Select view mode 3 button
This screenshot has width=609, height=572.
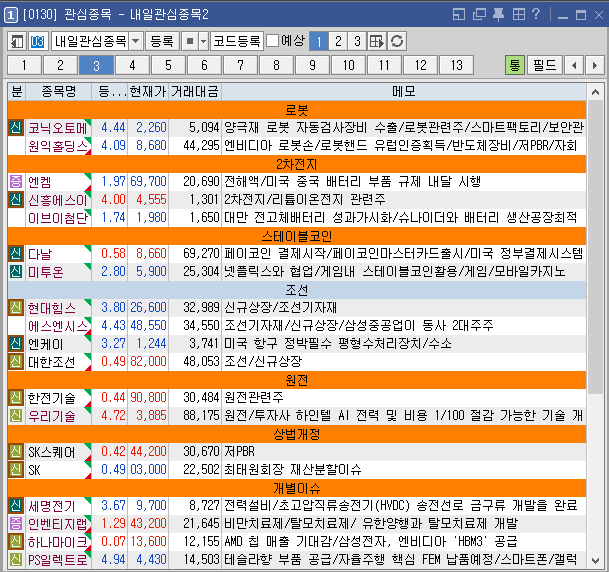[x=357, y=41]
